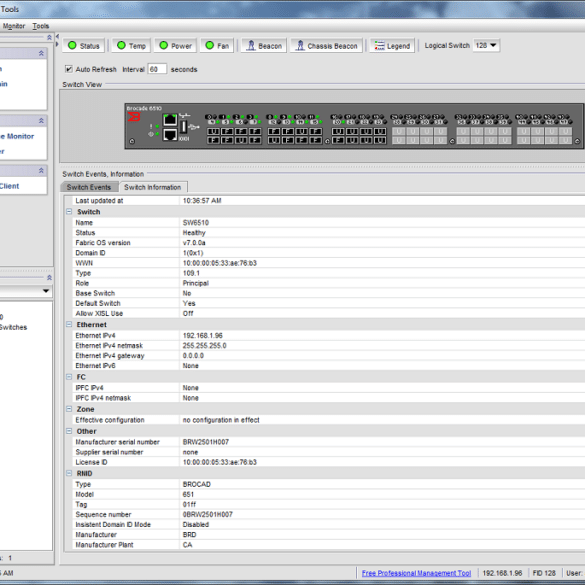
Task: Click the Ethernet IPv4 value 192.168.1.96 in table
Action: pyautogui.click(x=203, y=336)
